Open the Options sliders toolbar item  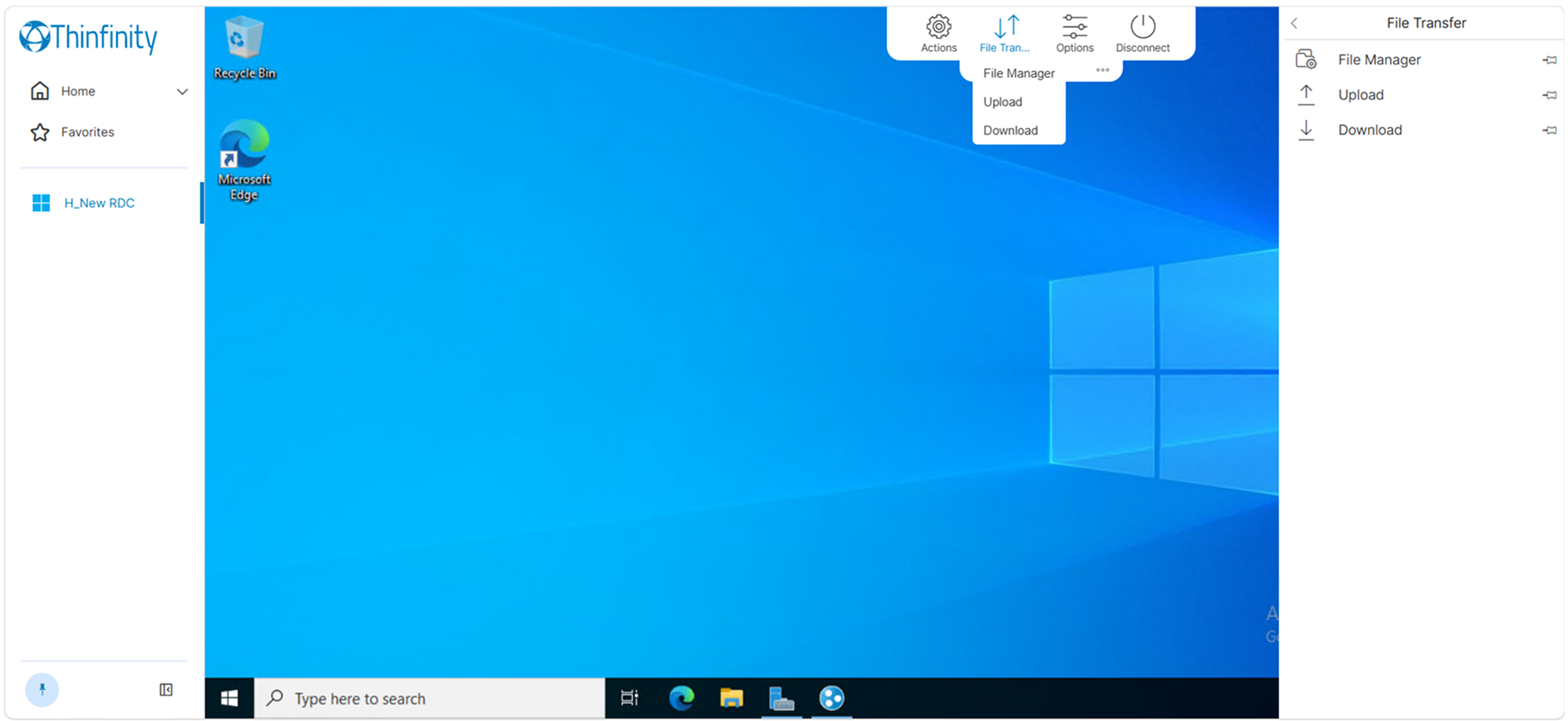tap(1074, 33)
